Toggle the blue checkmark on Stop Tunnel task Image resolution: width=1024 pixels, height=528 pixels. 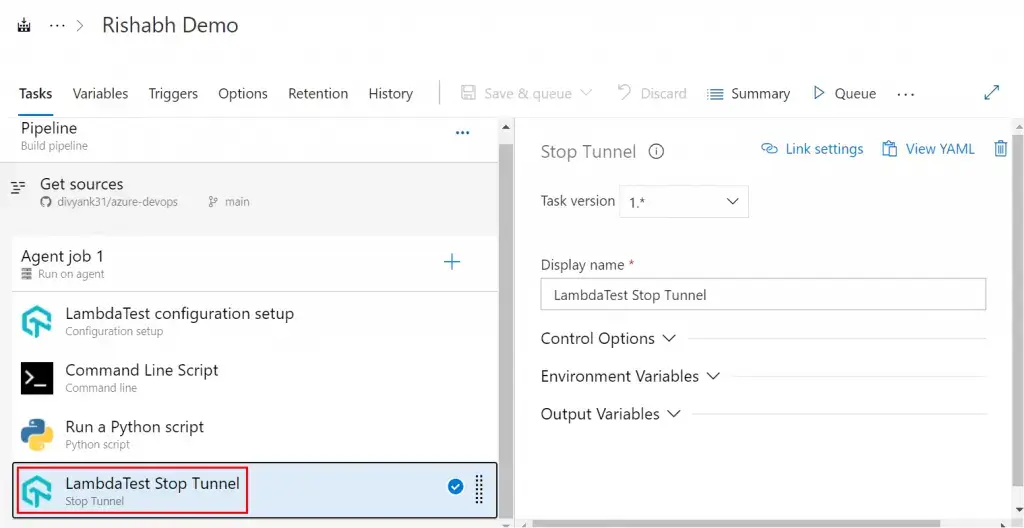pyautogui.click(x=456, y=486)
